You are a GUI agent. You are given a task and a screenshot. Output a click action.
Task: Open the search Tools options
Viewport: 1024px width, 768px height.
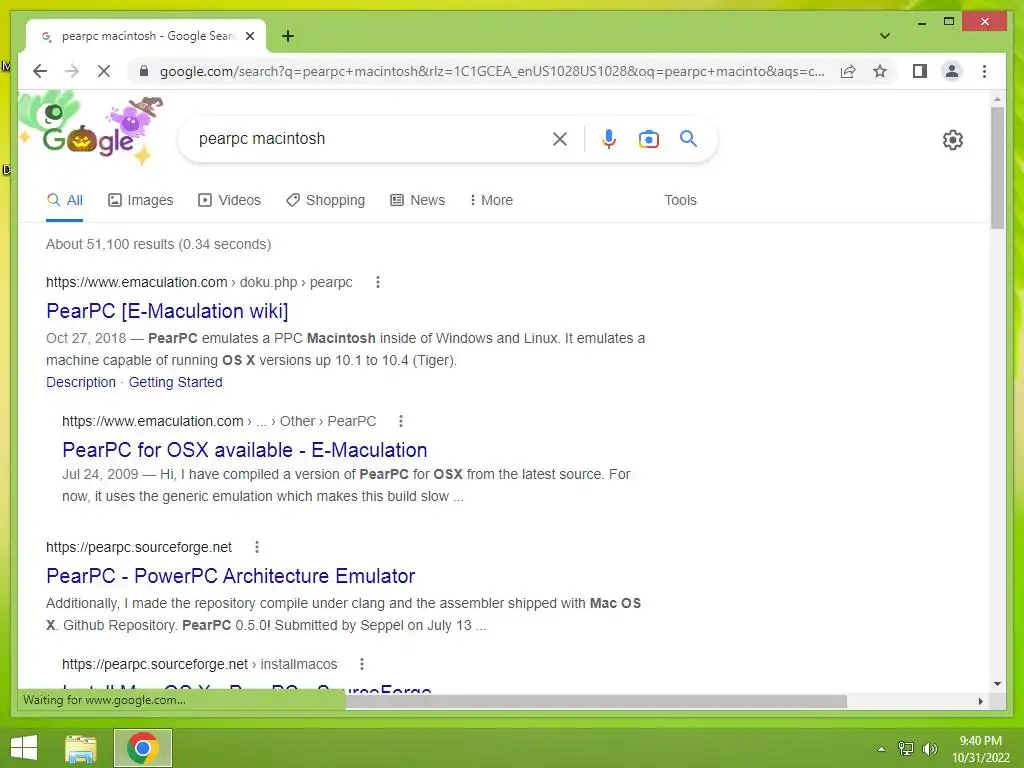680,200
